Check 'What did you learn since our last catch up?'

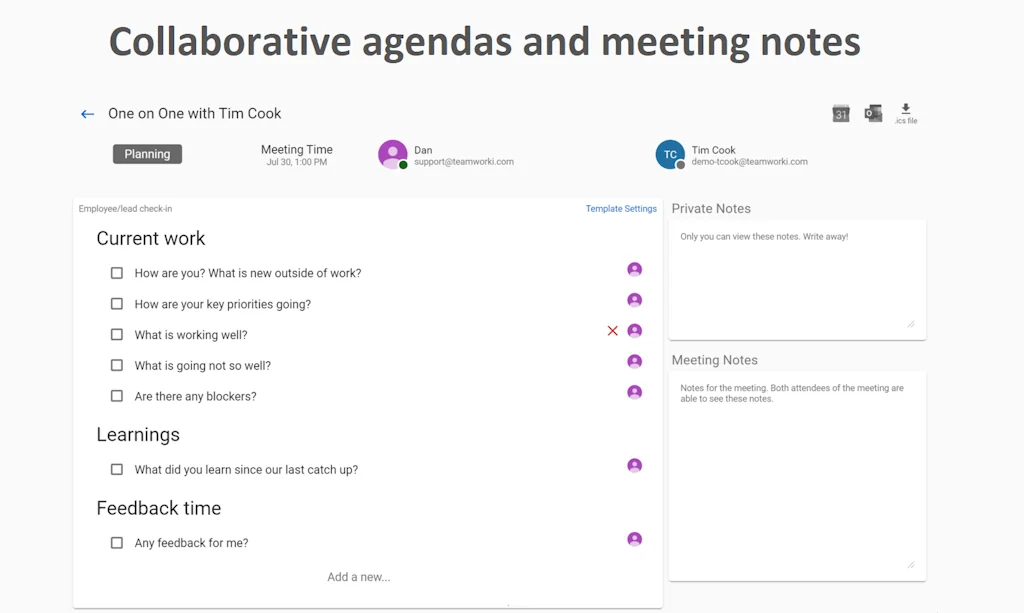117,469
